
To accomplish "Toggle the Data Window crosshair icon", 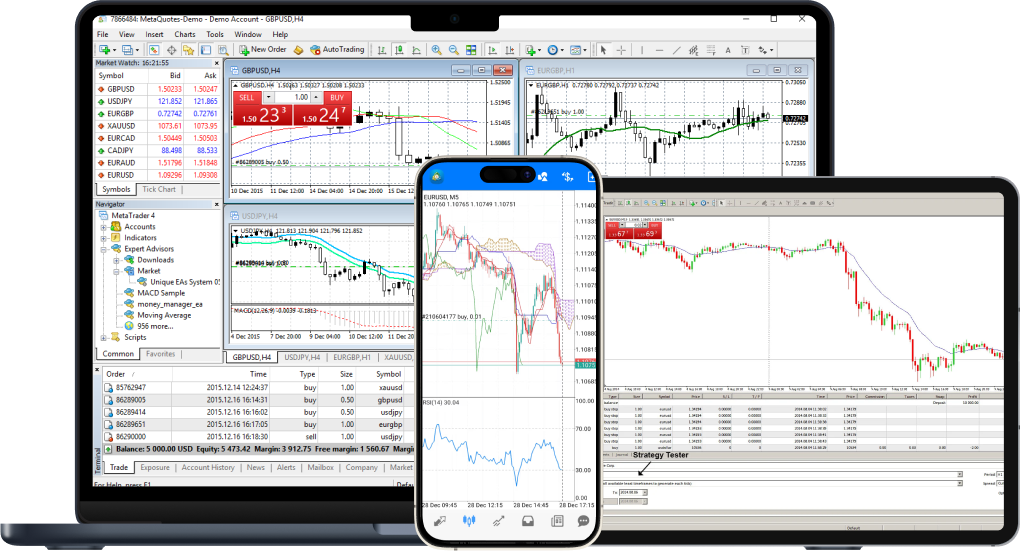I will [172, 50].
